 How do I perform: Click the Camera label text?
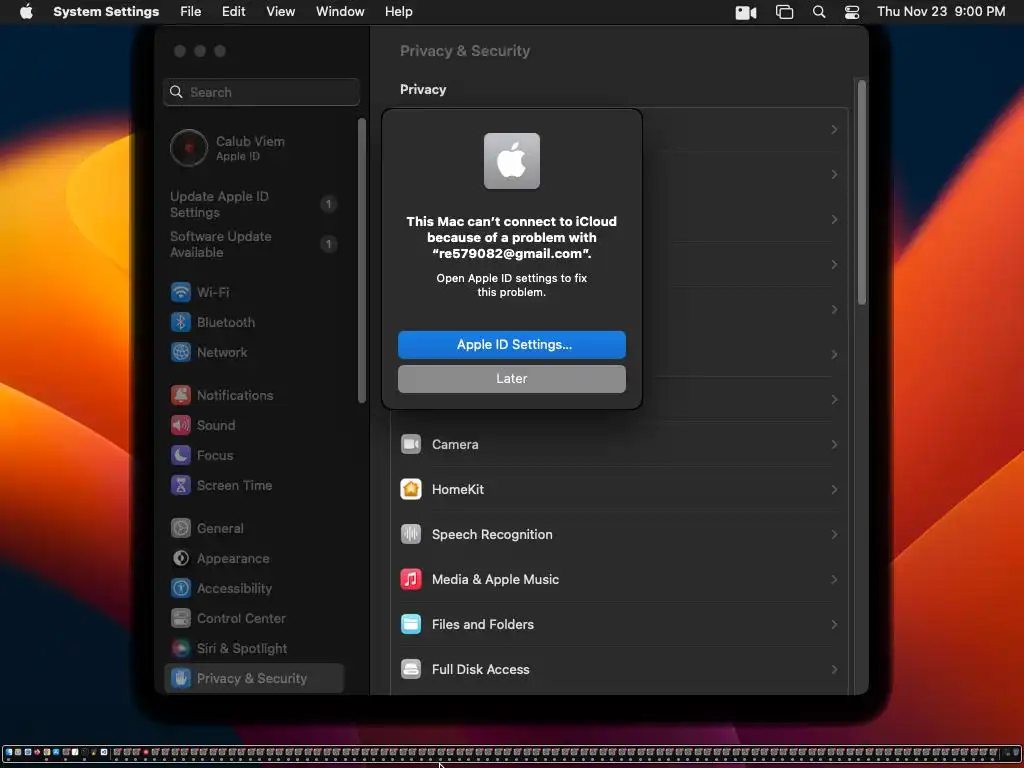(x=455, y=444)
